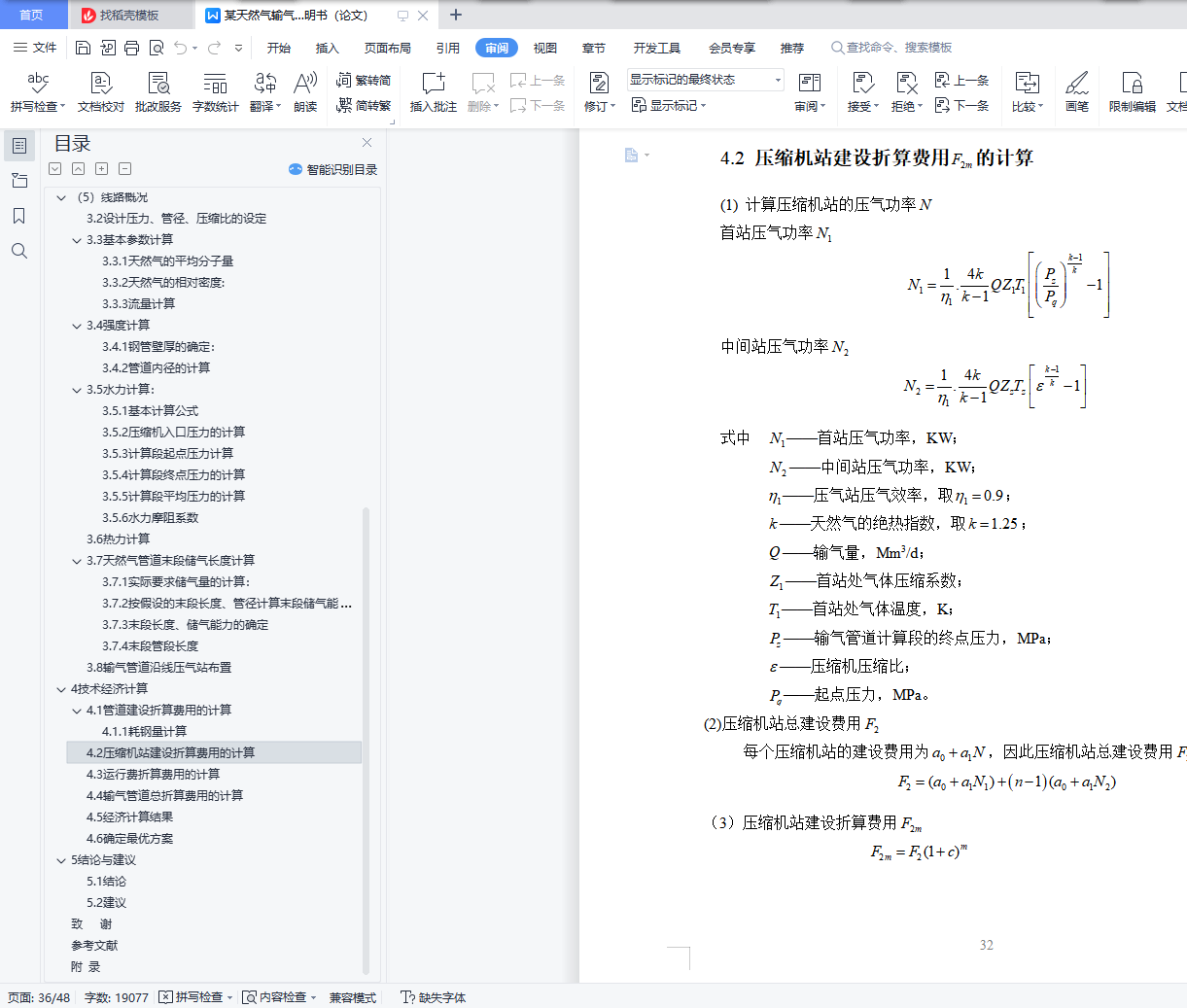This screenshot has height=1008, width=1187.
Task: Click 插入批注 insert comment
Action: pyautogui.click(x=434, y=92)
